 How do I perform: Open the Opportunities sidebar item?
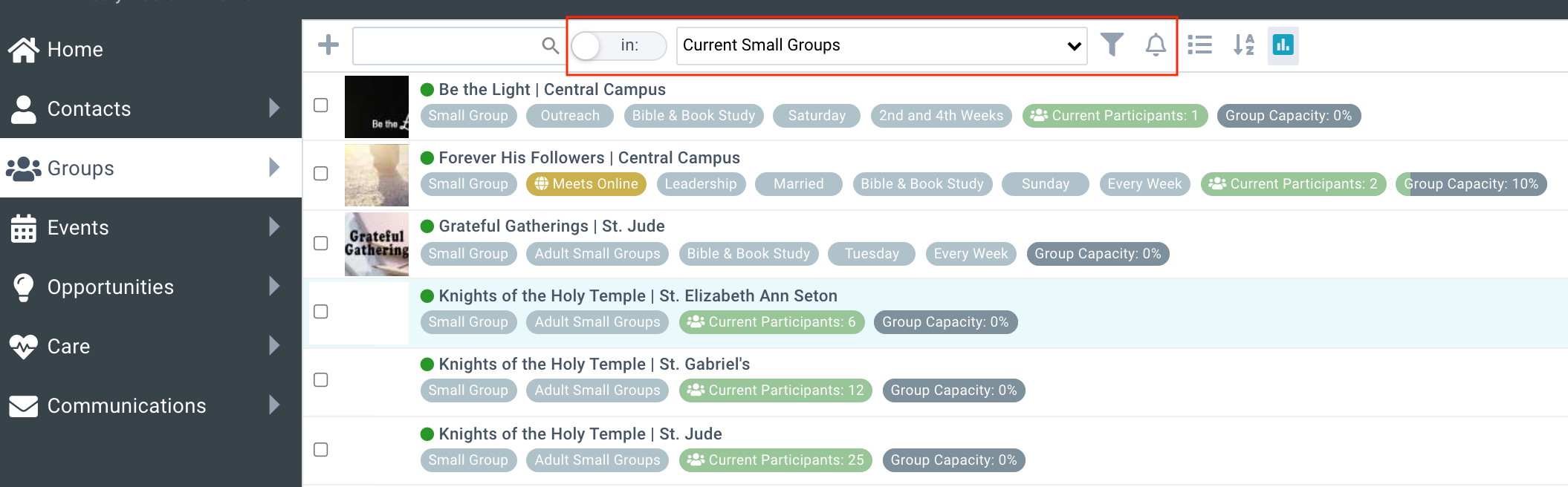[x=110, y=287]
